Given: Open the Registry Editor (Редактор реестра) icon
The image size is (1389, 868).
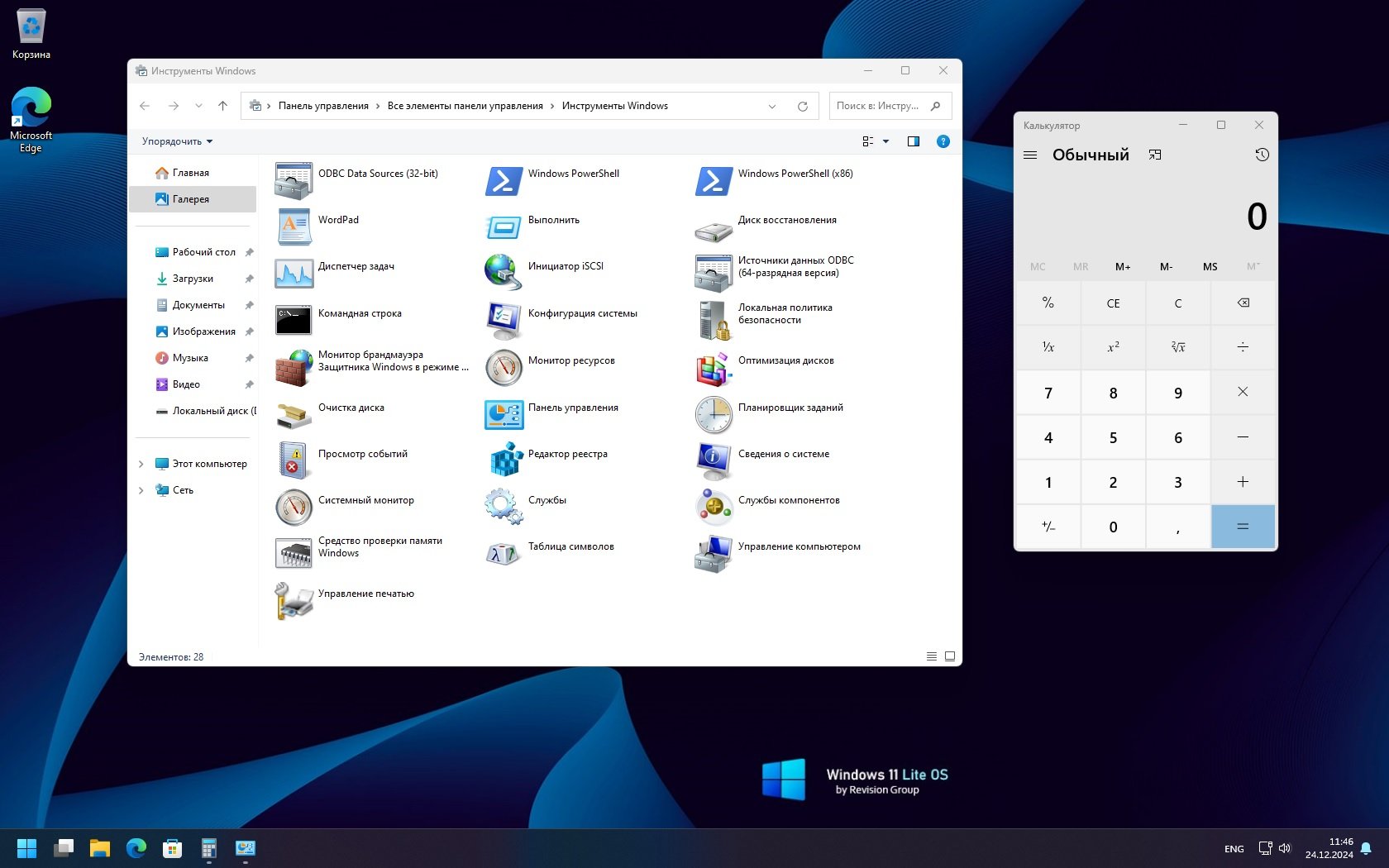Looking at the screenshot, I should click(x=504, y=460).
